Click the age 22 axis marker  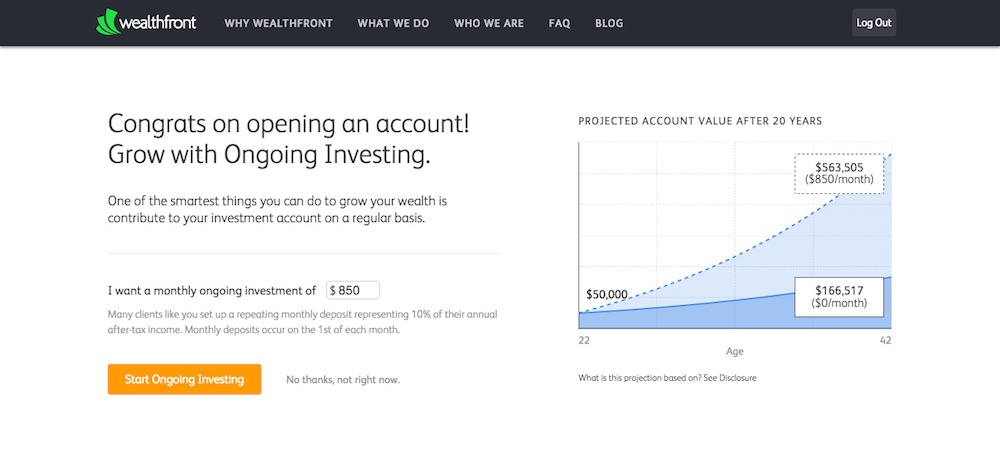tap(584, 340)
